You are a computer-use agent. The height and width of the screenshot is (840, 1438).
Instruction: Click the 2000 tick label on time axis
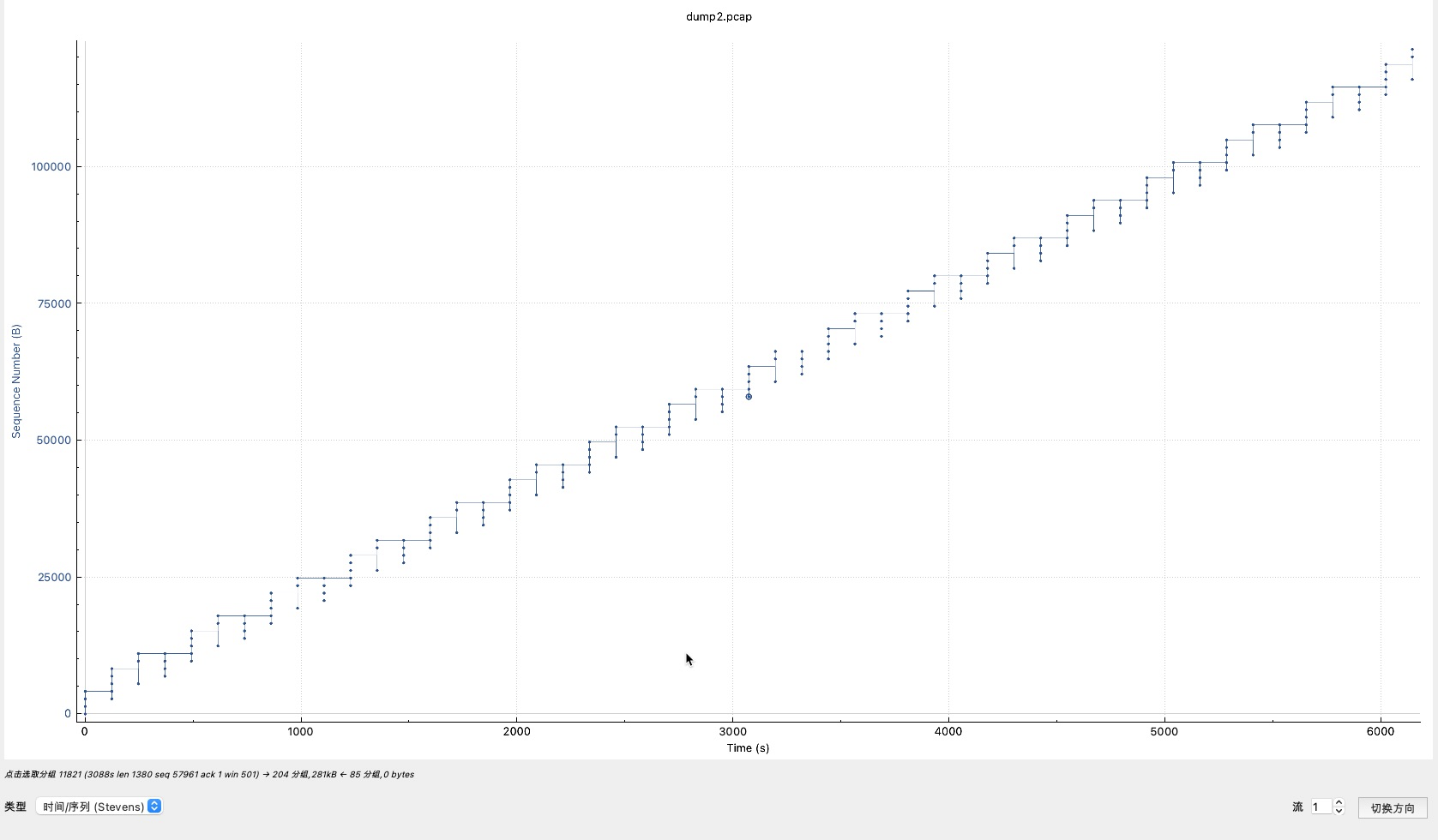[x=516, y=731]
